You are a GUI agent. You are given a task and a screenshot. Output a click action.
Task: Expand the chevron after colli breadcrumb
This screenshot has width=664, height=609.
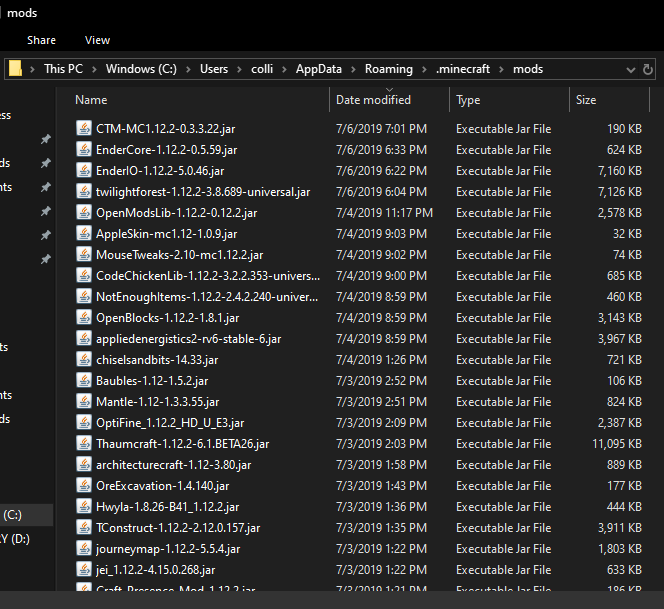[x=285, y=69]
